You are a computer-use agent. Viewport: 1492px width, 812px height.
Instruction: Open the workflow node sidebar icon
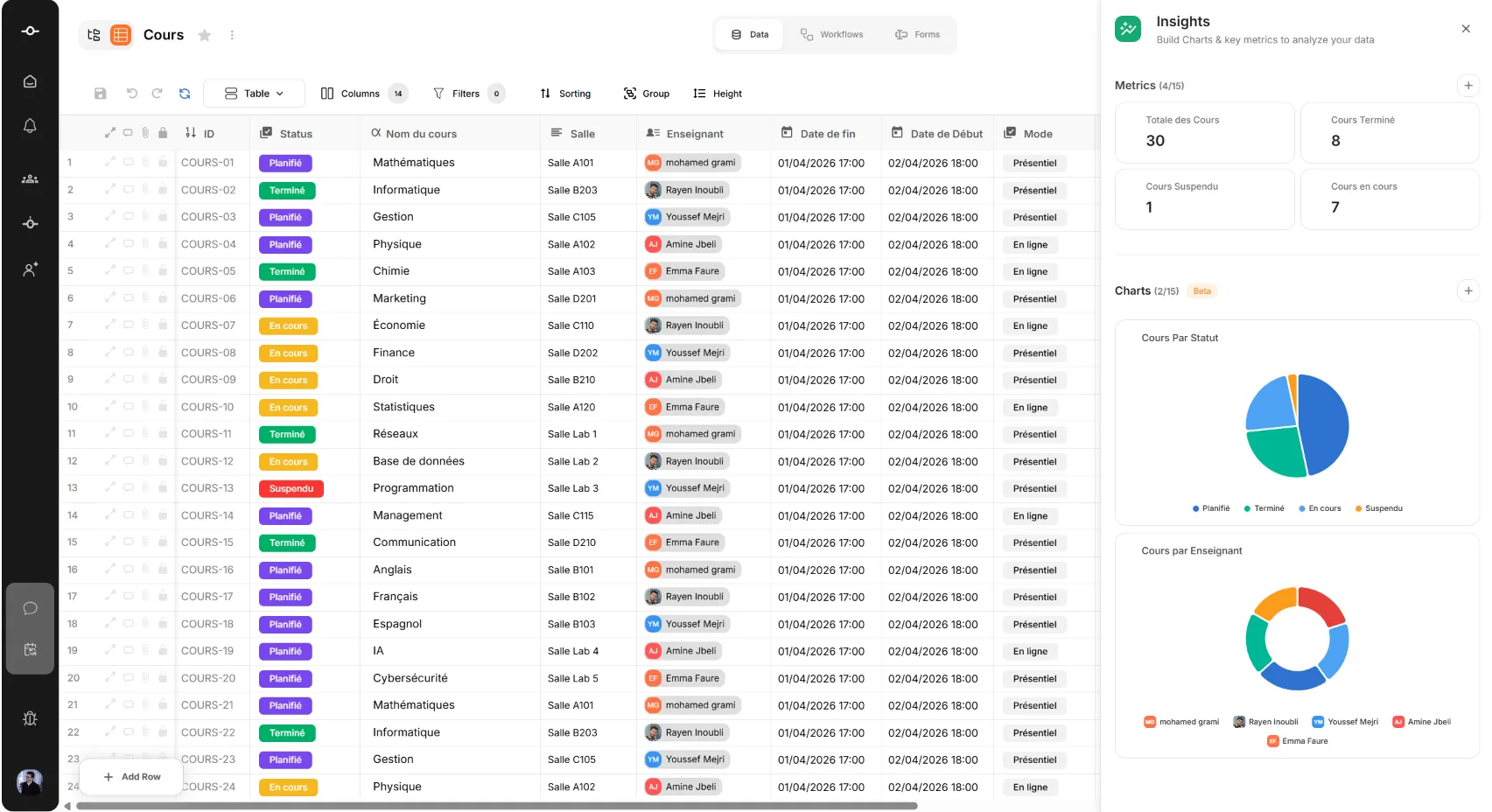pyautogui.click(x=30, y=223)
